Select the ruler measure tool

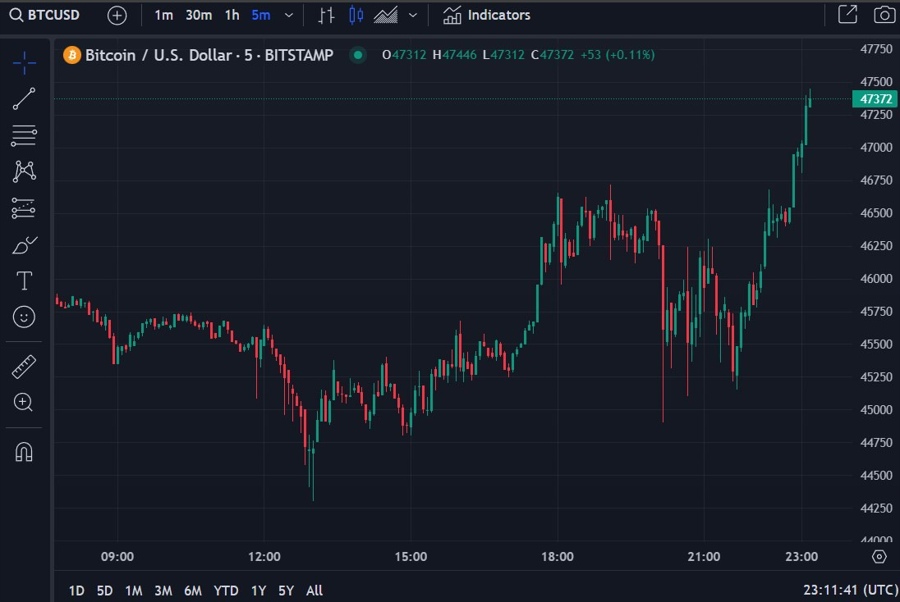tap(24, 366)
